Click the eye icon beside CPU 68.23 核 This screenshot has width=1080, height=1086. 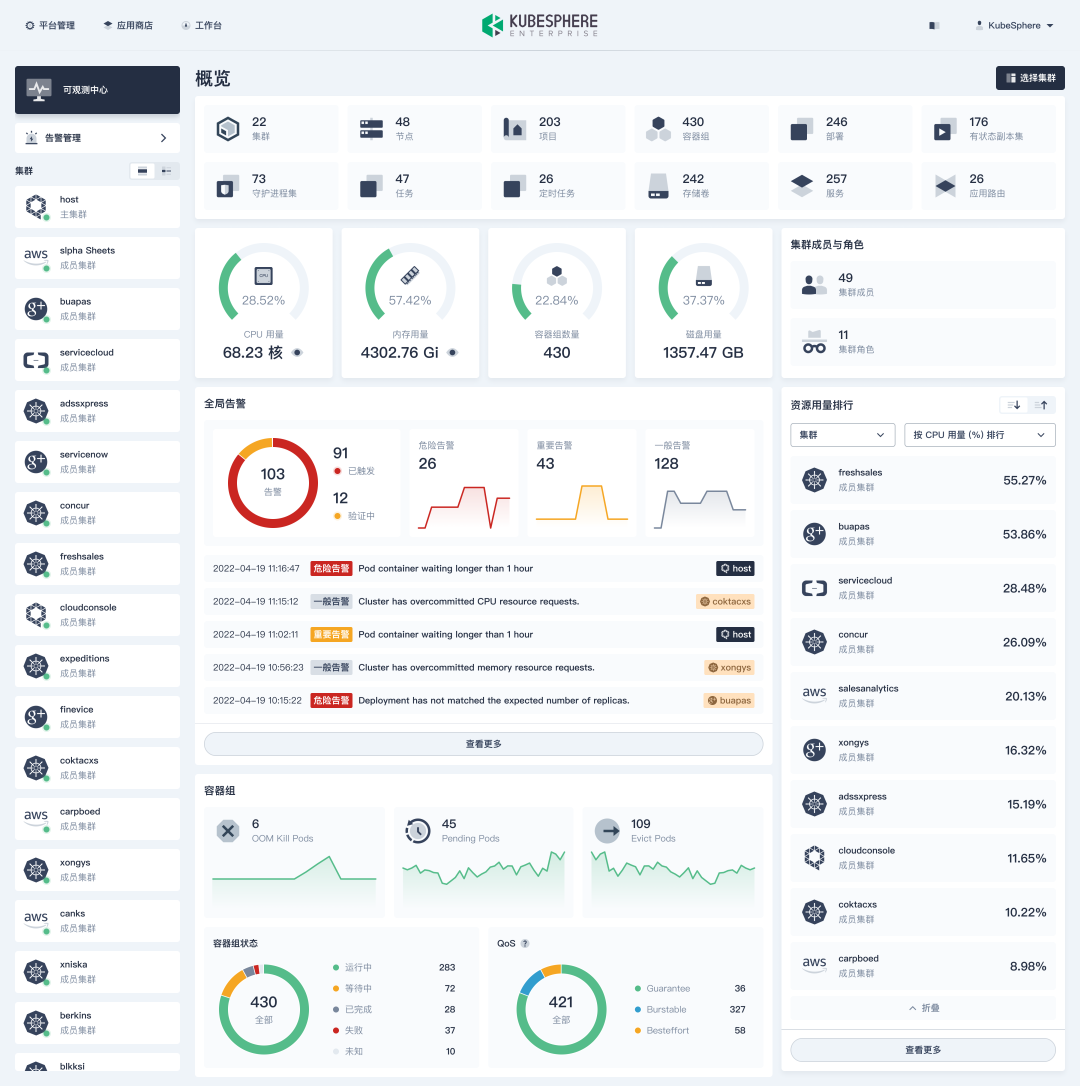297,353
